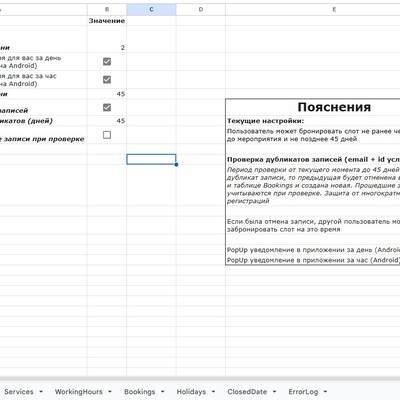Click the 'Если была отмена записи' text cell
Screen dimensions: 400x400
pyautogui.click(x=313, y=225)
